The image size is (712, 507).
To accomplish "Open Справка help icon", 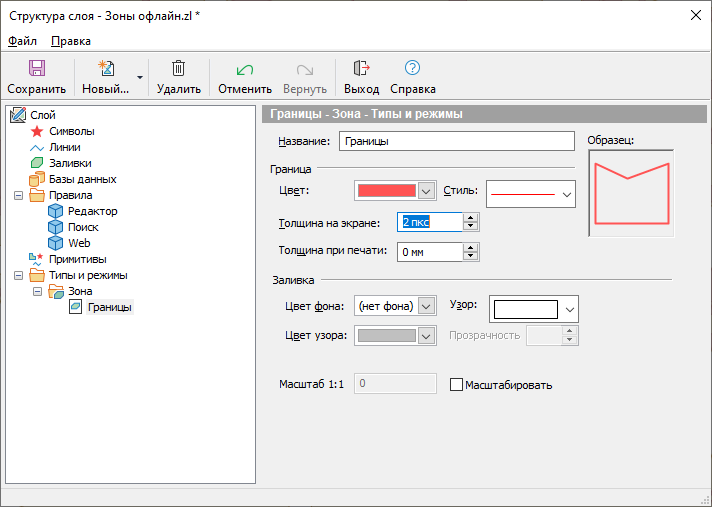I will (412, 69).
